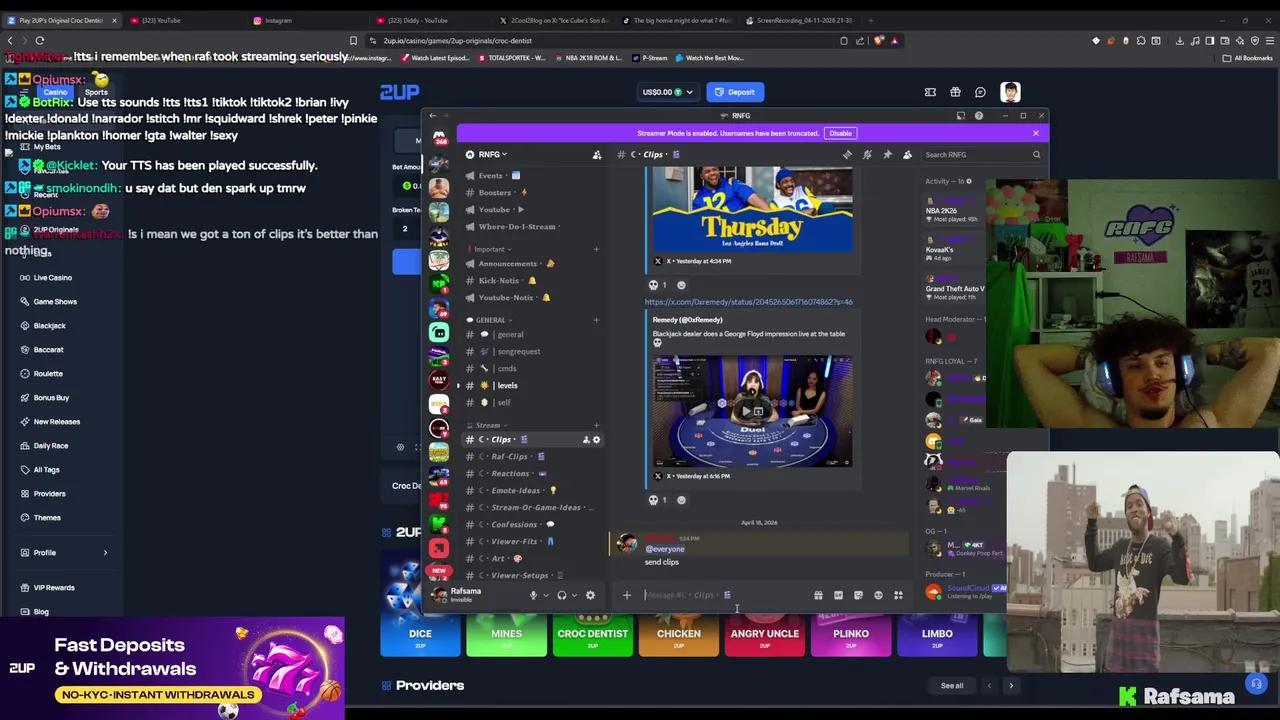The width and height of the screenshot is (1280, 720).
Task: Open the Discord inbox icon in title bar
Action: pos(961,116)
